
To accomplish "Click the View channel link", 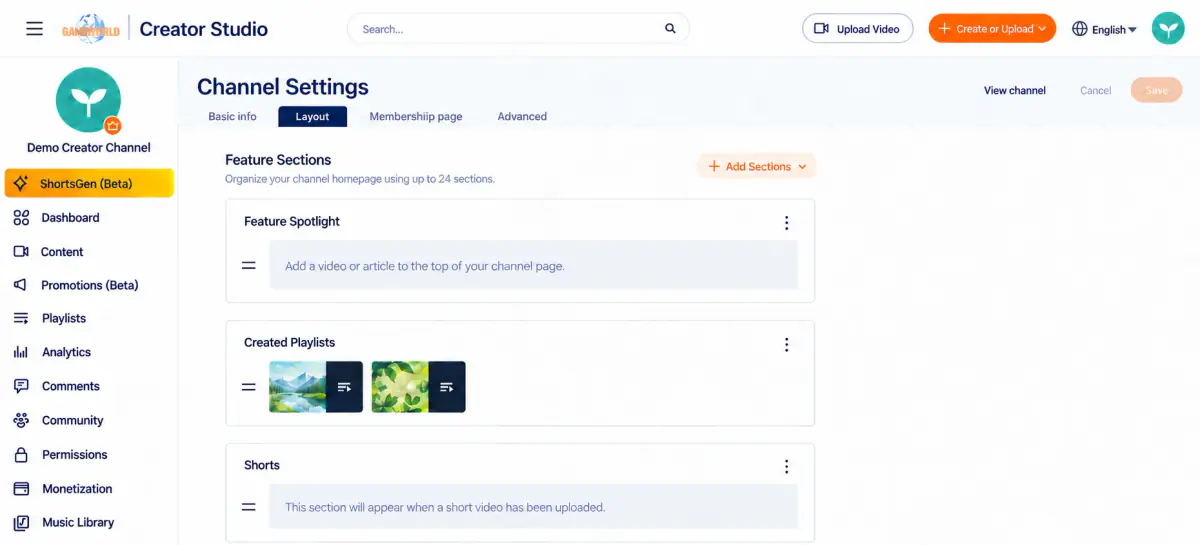I will coord(1015,90).
